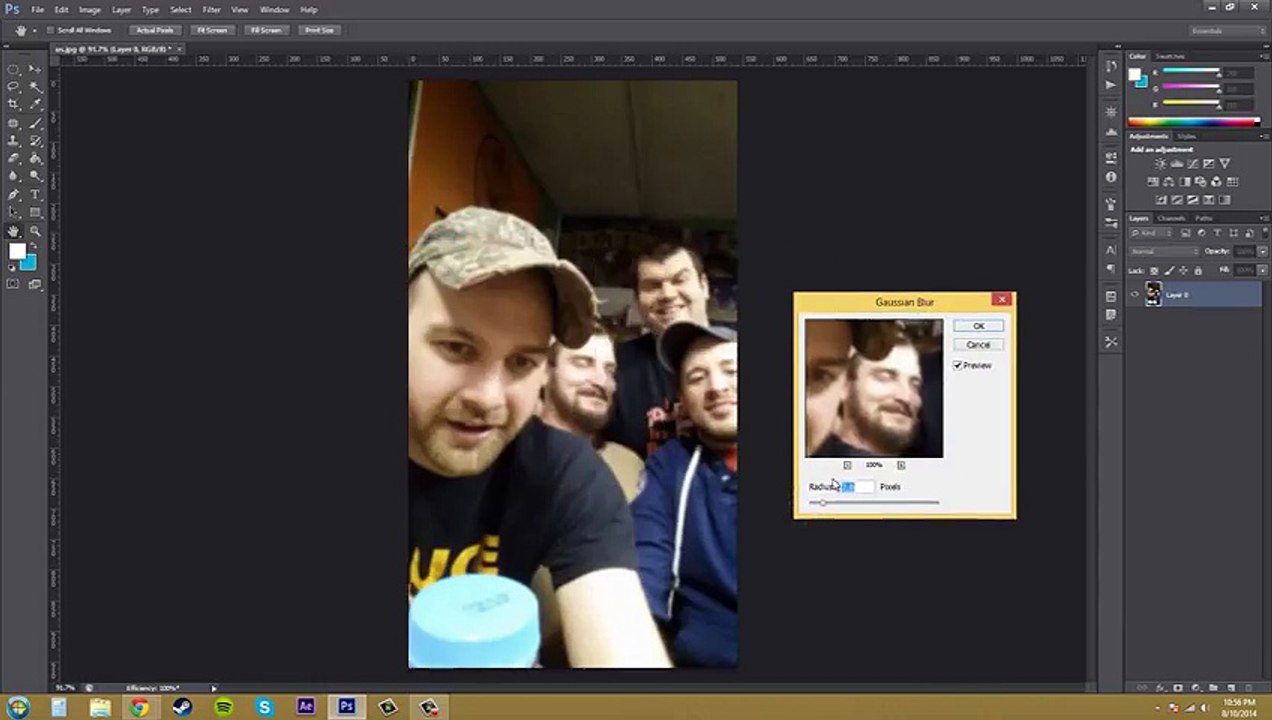Toggle type layer filter in Layers panel
Screen dimensions: 1272x720
(x=1217, y=233)
